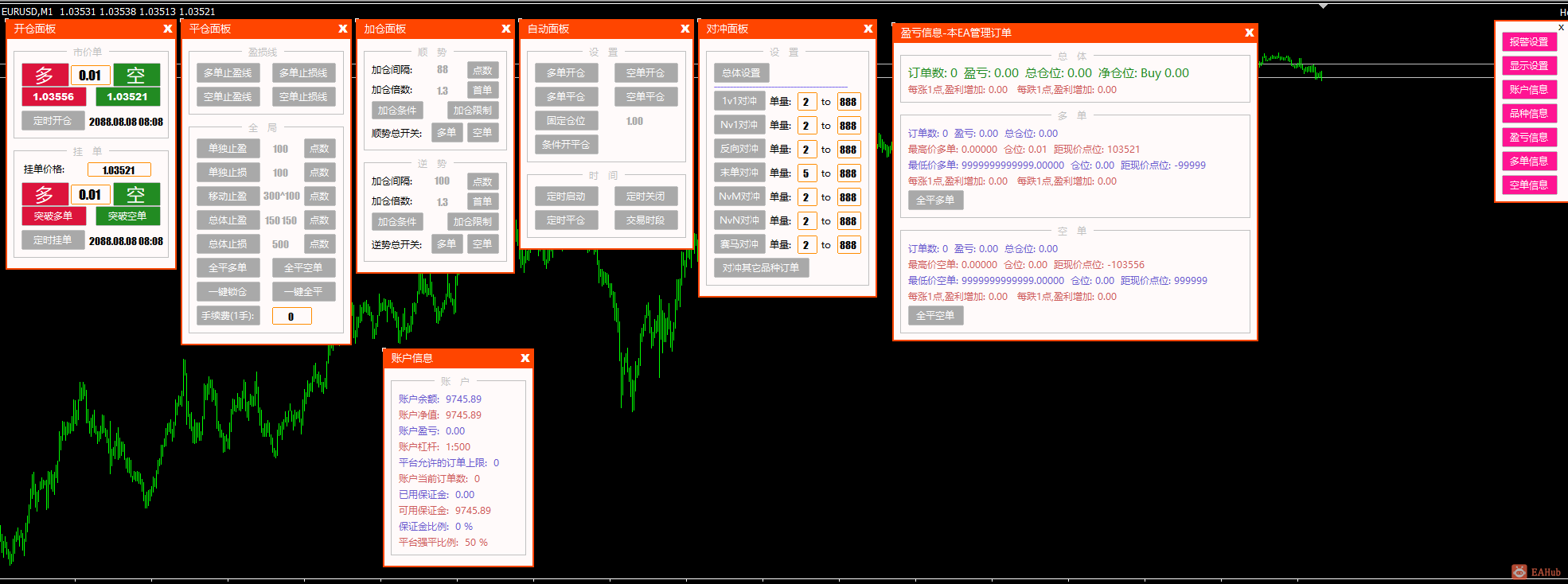Click the green 1.03521 price button in 市价单
The width and height of the screenshot is (1568, 584).
tap(127, 97)
